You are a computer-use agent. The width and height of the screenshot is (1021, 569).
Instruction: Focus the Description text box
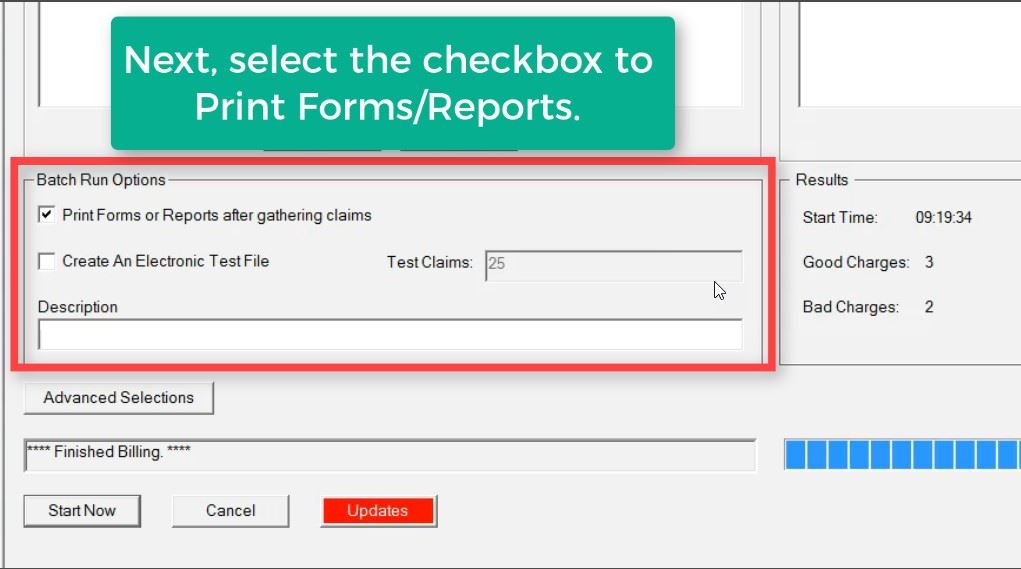pos(390,335)
